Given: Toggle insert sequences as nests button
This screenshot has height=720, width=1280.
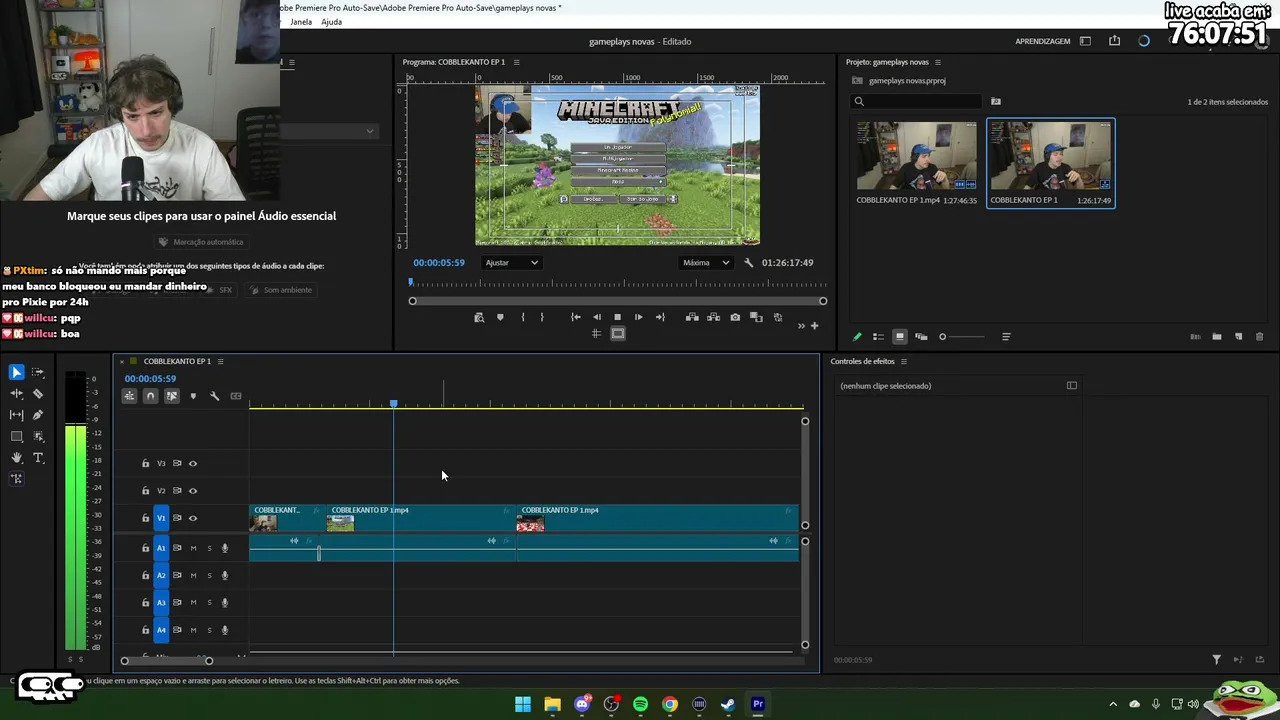Looking at the screenshot, I should (129, 396).
